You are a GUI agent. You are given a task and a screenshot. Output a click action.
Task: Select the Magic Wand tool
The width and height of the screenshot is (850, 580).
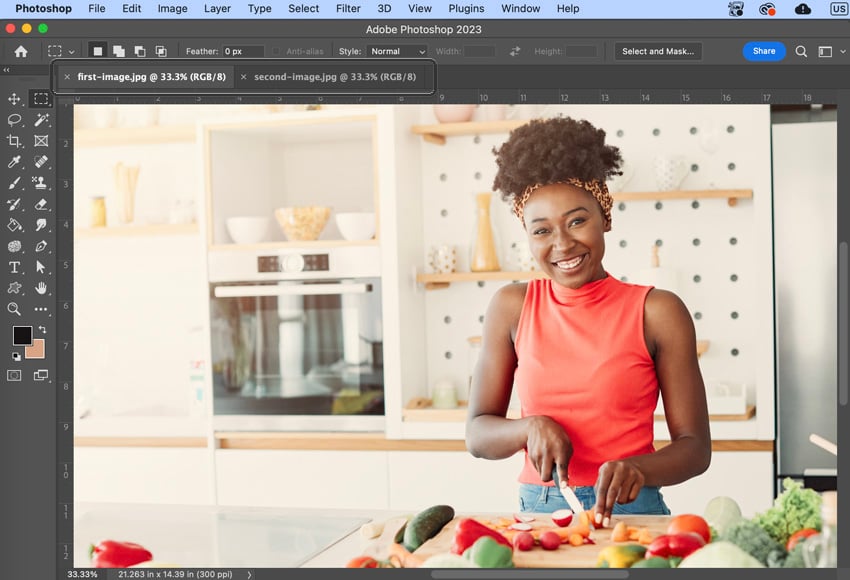(x=41, y=120)
